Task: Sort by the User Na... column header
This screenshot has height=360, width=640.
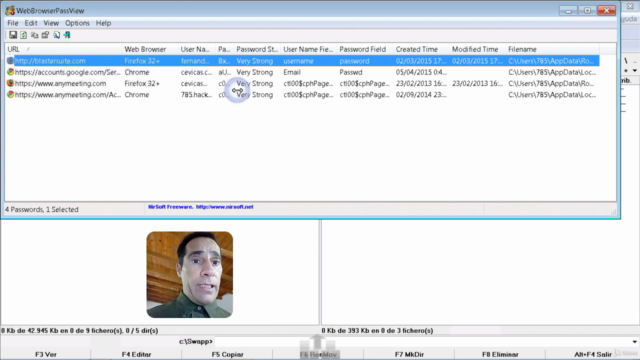Action: pos(197,49)
